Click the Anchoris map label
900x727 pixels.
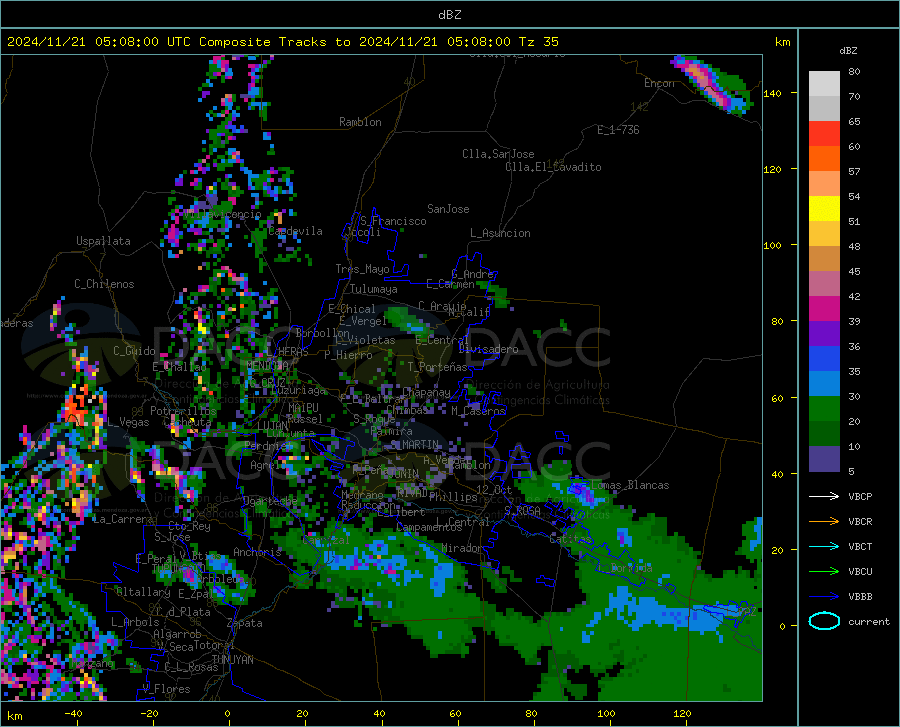point(257,552)
